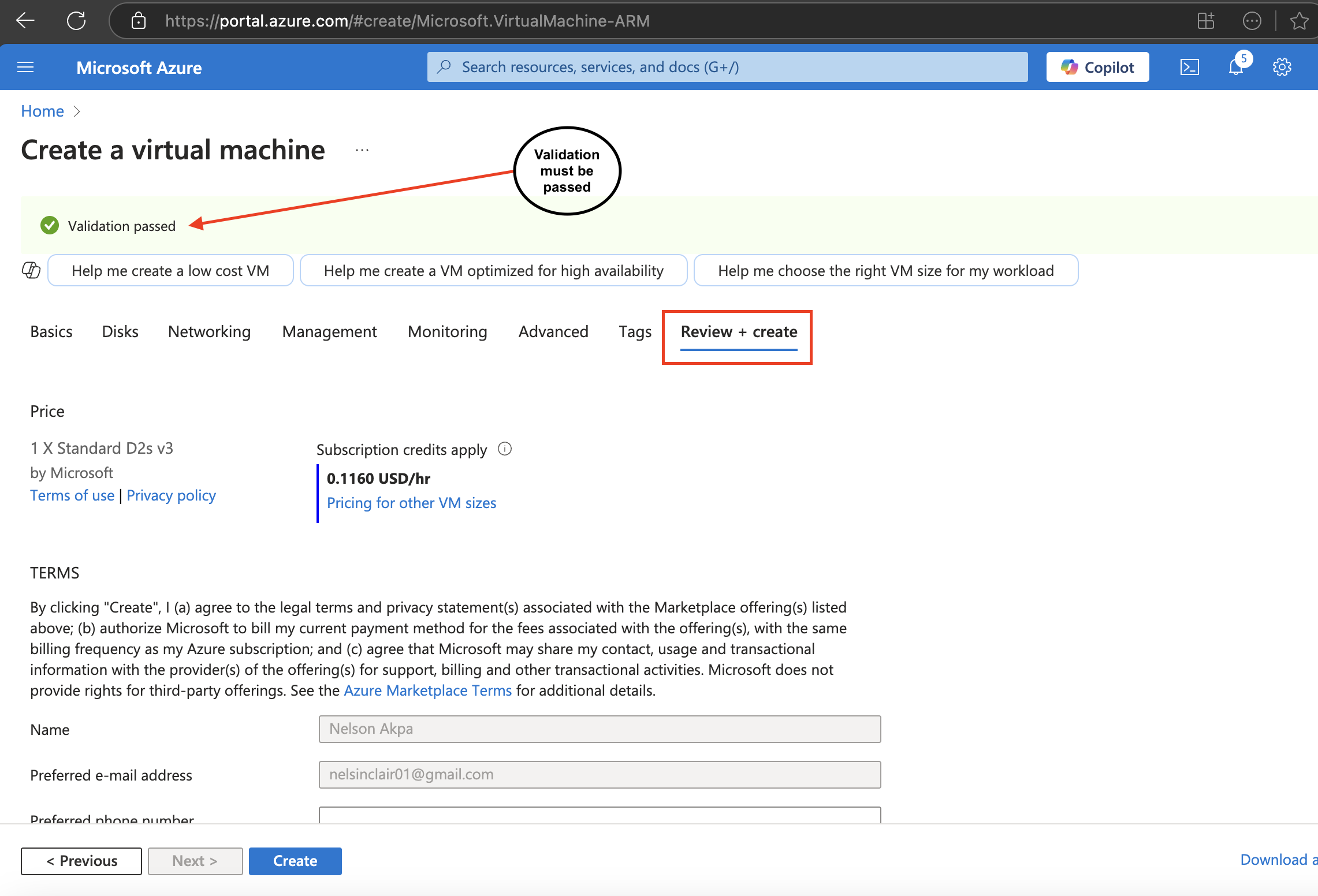Select the Review + create tab
The width and height of the screenshot is (1318, 896).
pyautogui.click(x=739, y=332)
